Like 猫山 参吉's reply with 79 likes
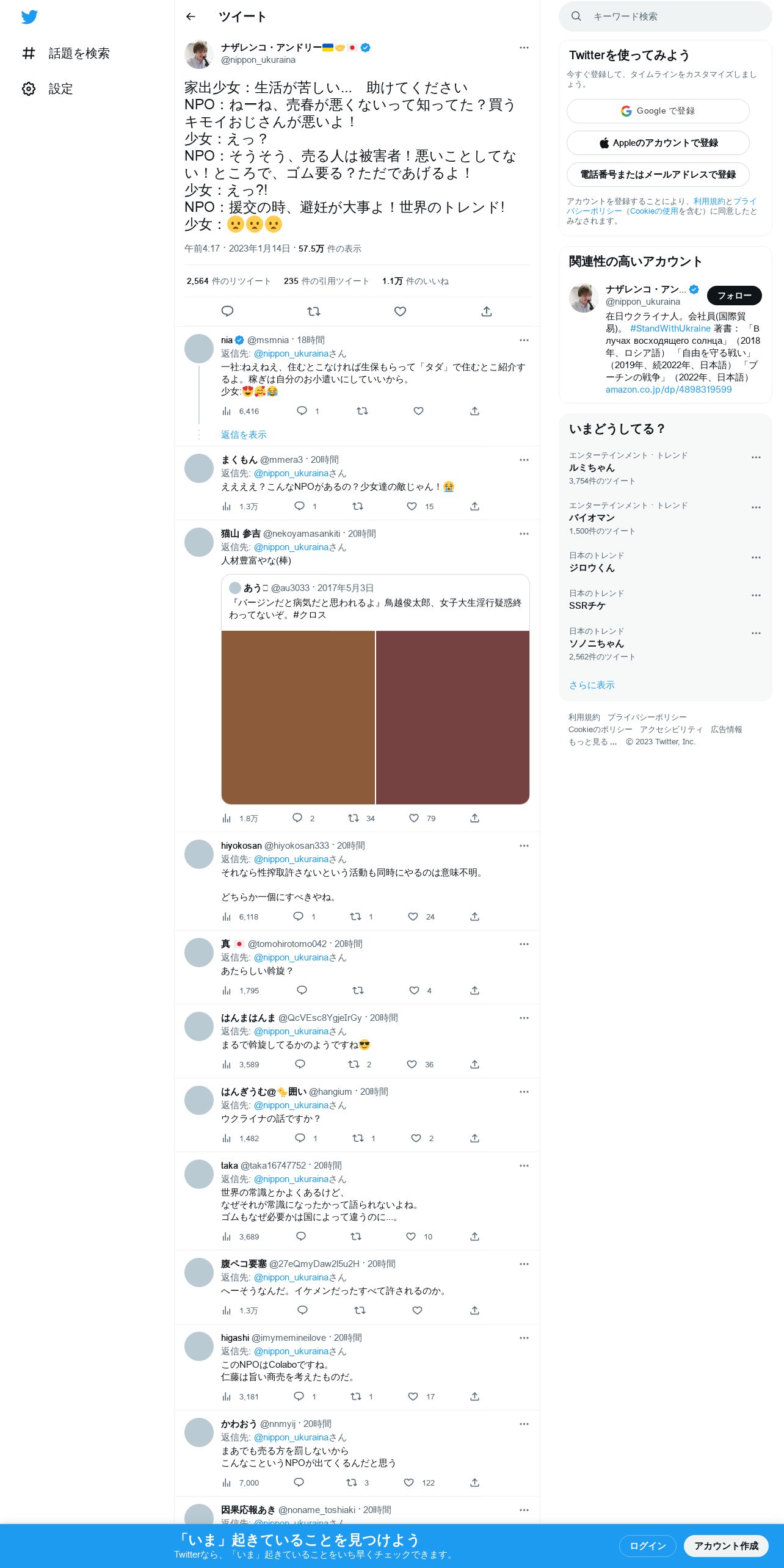 [x=414, y=818]
